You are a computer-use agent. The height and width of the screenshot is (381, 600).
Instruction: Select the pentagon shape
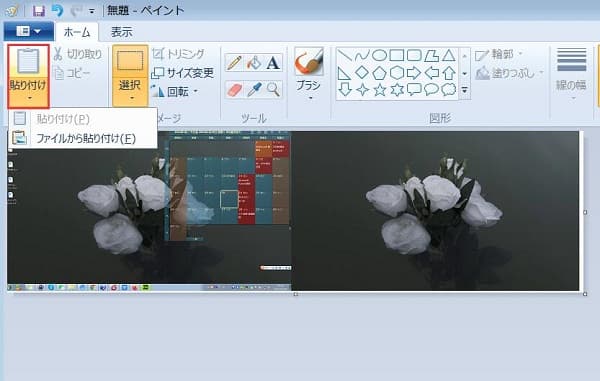[379, 73]
